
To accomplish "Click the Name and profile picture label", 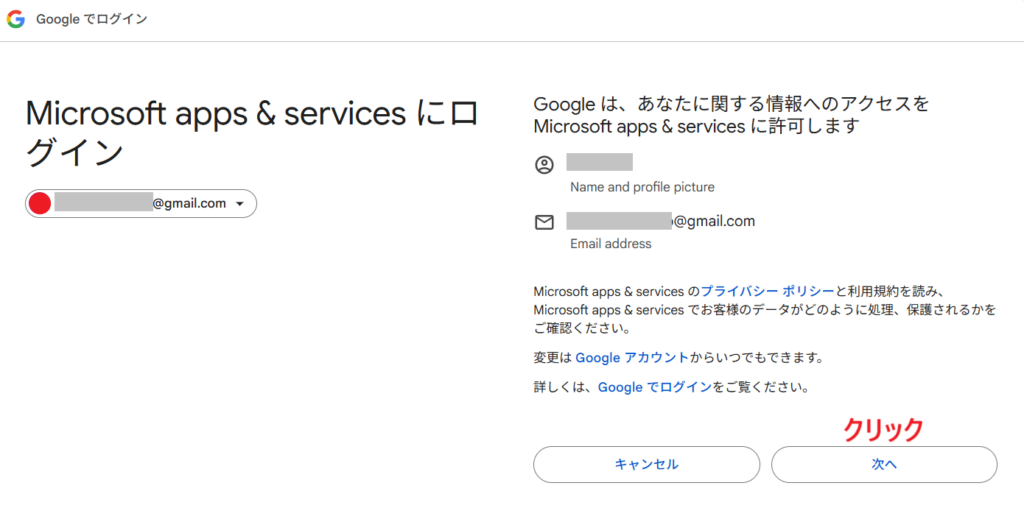I will [642, 187].
